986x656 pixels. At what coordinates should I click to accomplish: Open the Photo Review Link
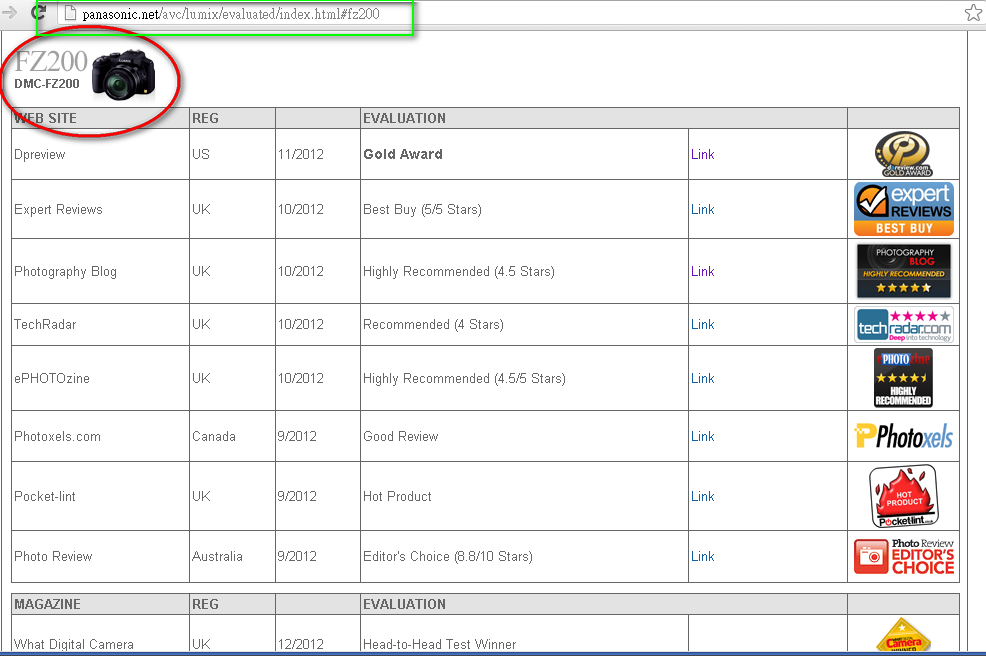[702, 557]
